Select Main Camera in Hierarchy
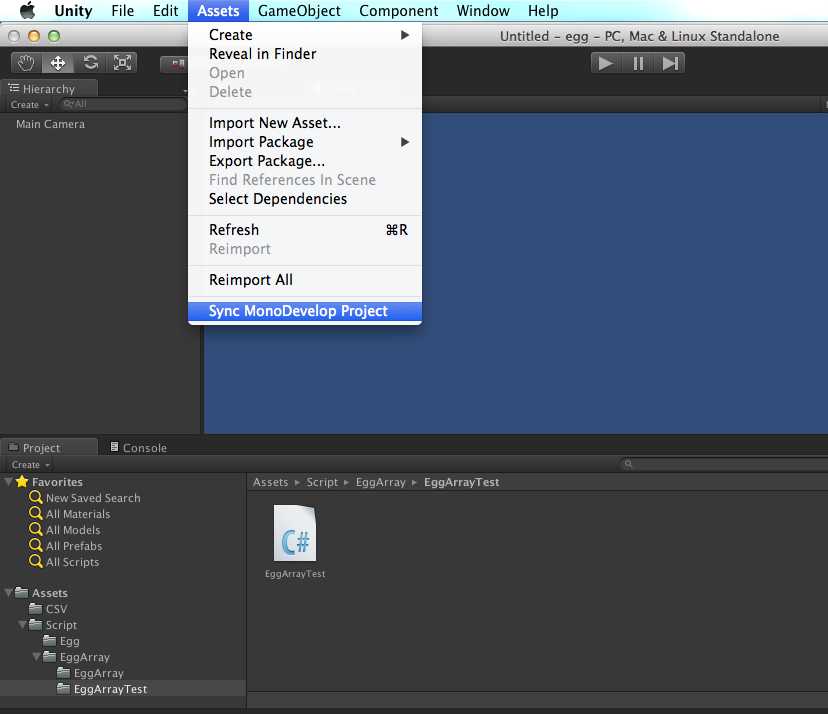Image resolution: width=828 pixels, height=714 pixels. 50,124
